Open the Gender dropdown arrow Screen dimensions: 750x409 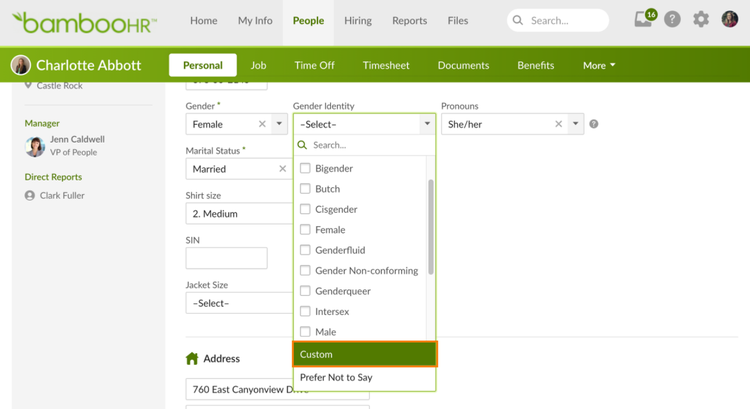pos(279,124)
